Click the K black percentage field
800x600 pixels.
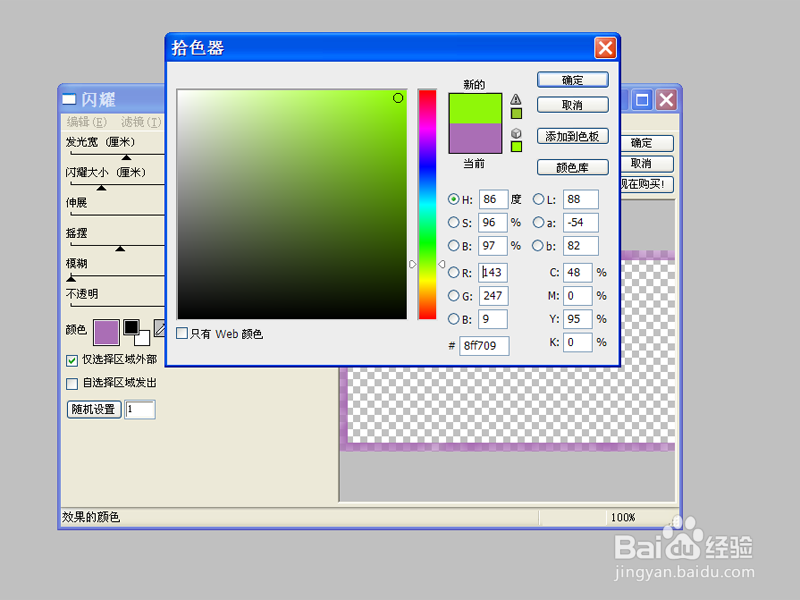point(578,342)
